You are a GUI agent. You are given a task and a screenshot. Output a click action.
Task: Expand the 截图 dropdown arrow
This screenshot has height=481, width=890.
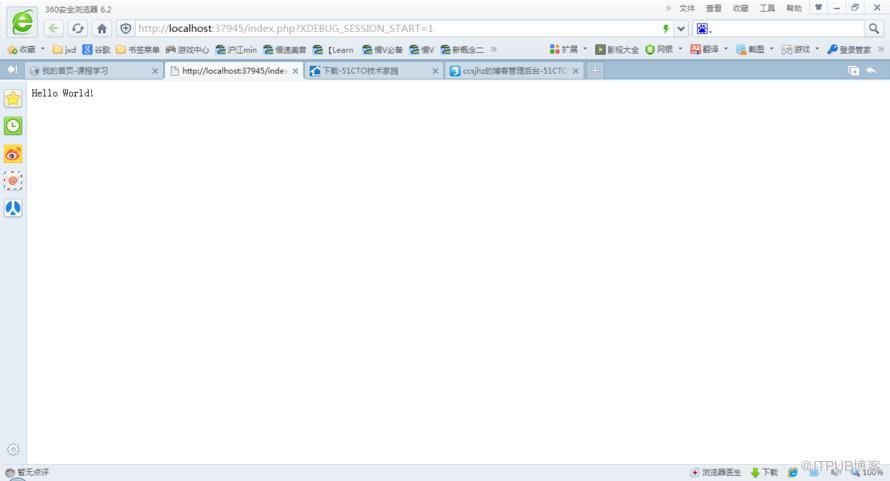tap(771, 49)
